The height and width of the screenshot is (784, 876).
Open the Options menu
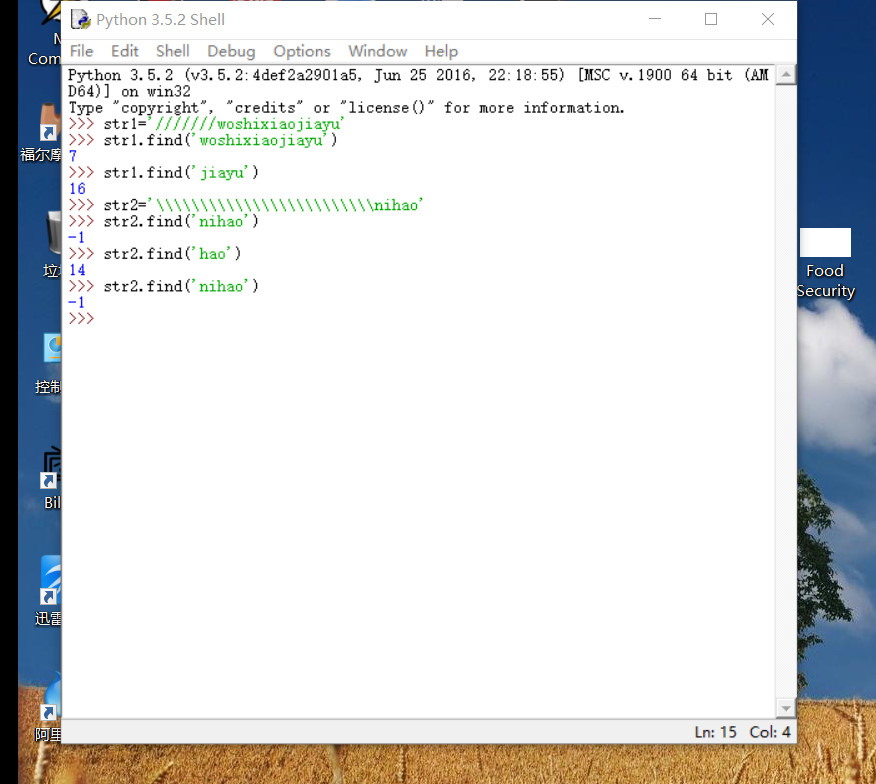301,51
